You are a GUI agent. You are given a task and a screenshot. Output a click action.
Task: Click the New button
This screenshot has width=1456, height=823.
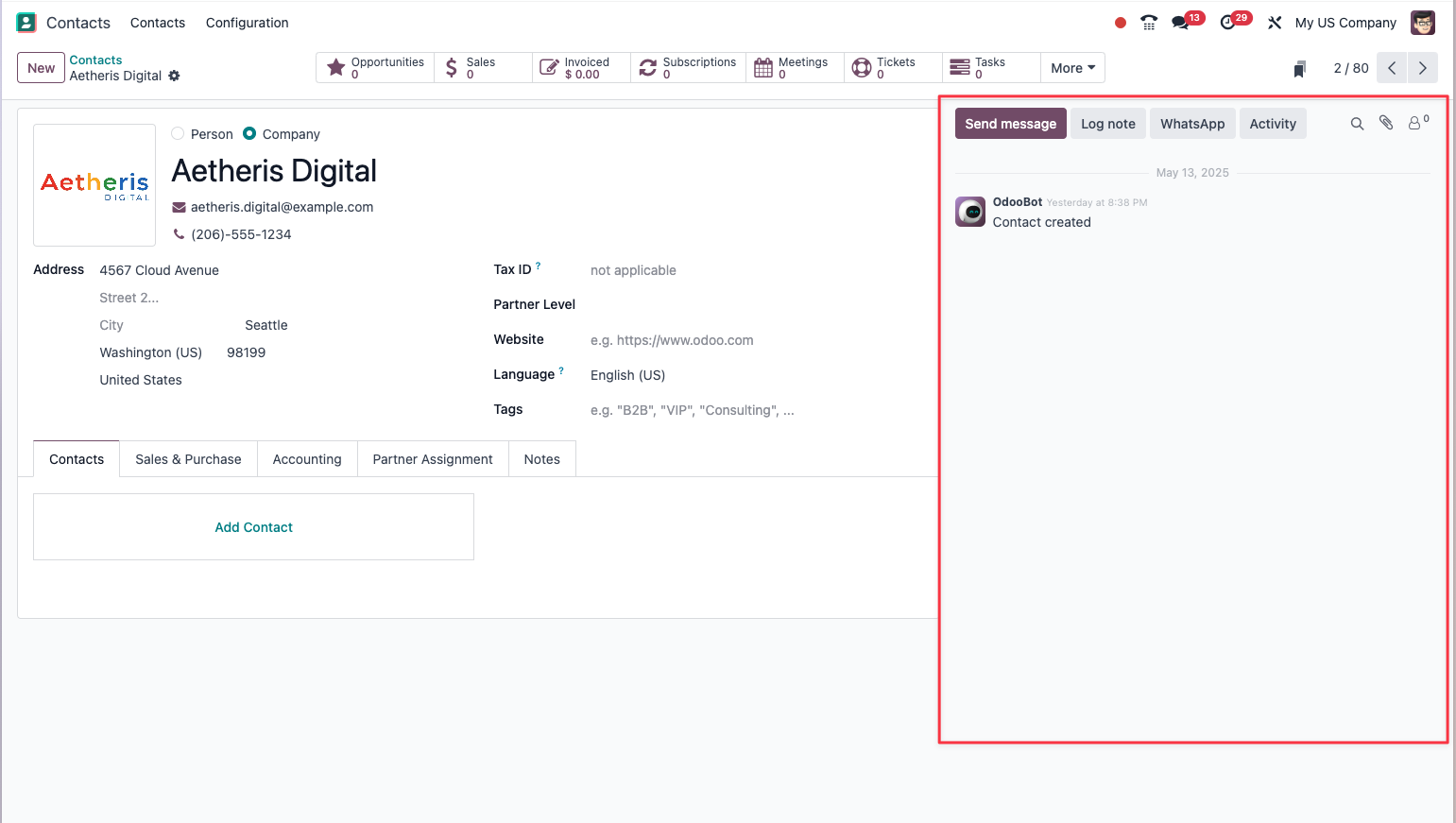41,68
